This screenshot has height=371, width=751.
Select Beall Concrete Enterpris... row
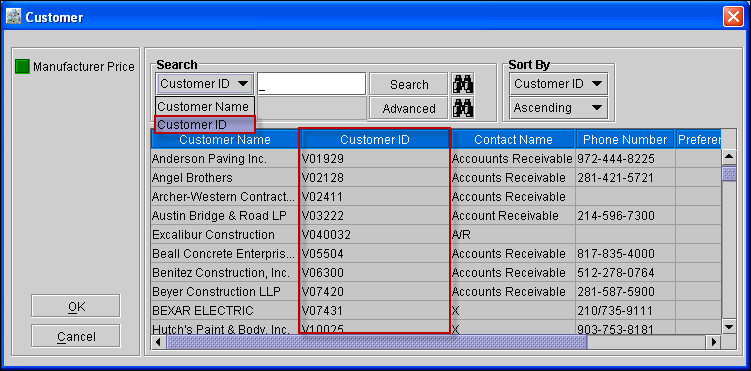[436, 253]
